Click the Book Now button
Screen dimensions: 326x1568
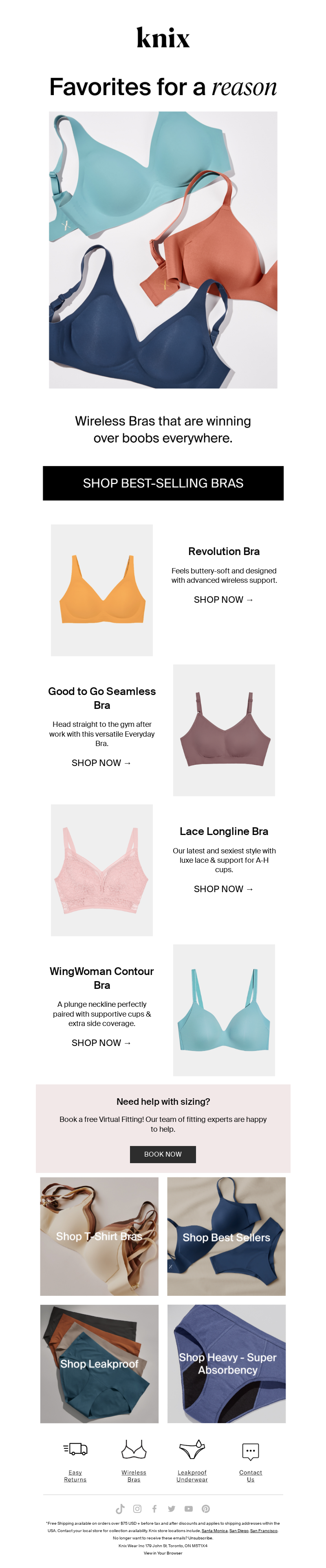[163, 1153]
